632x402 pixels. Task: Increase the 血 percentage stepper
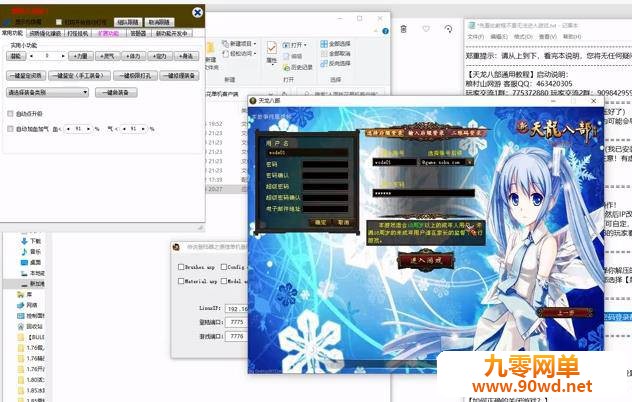pyautogui.click(x=88, y=129)
